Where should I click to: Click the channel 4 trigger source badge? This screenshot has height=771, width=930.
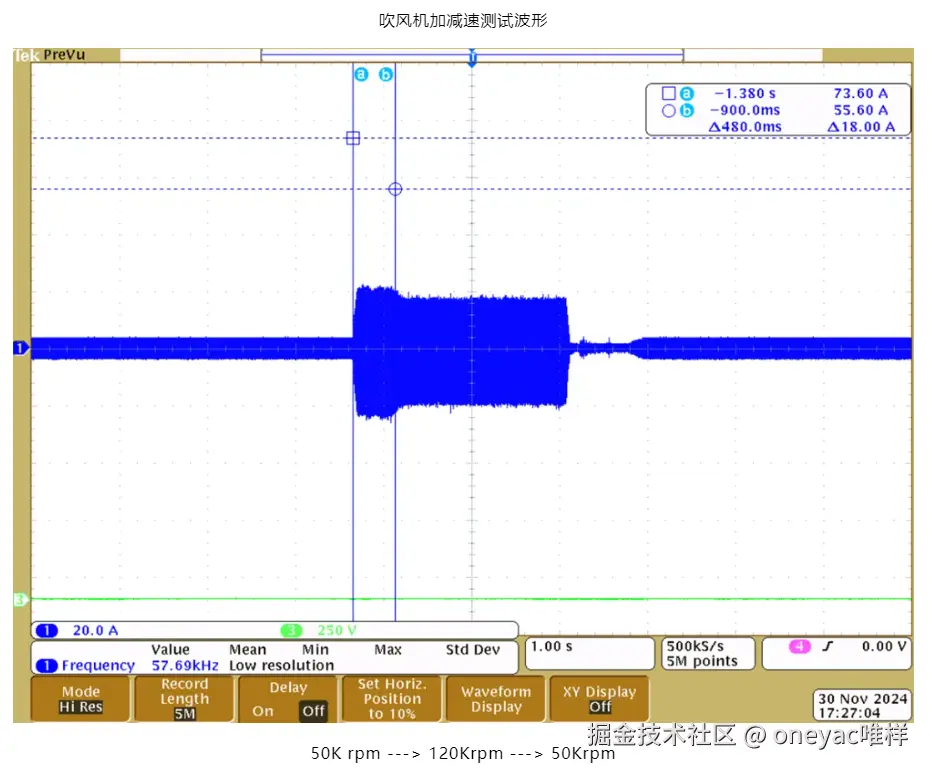[800, 646]
